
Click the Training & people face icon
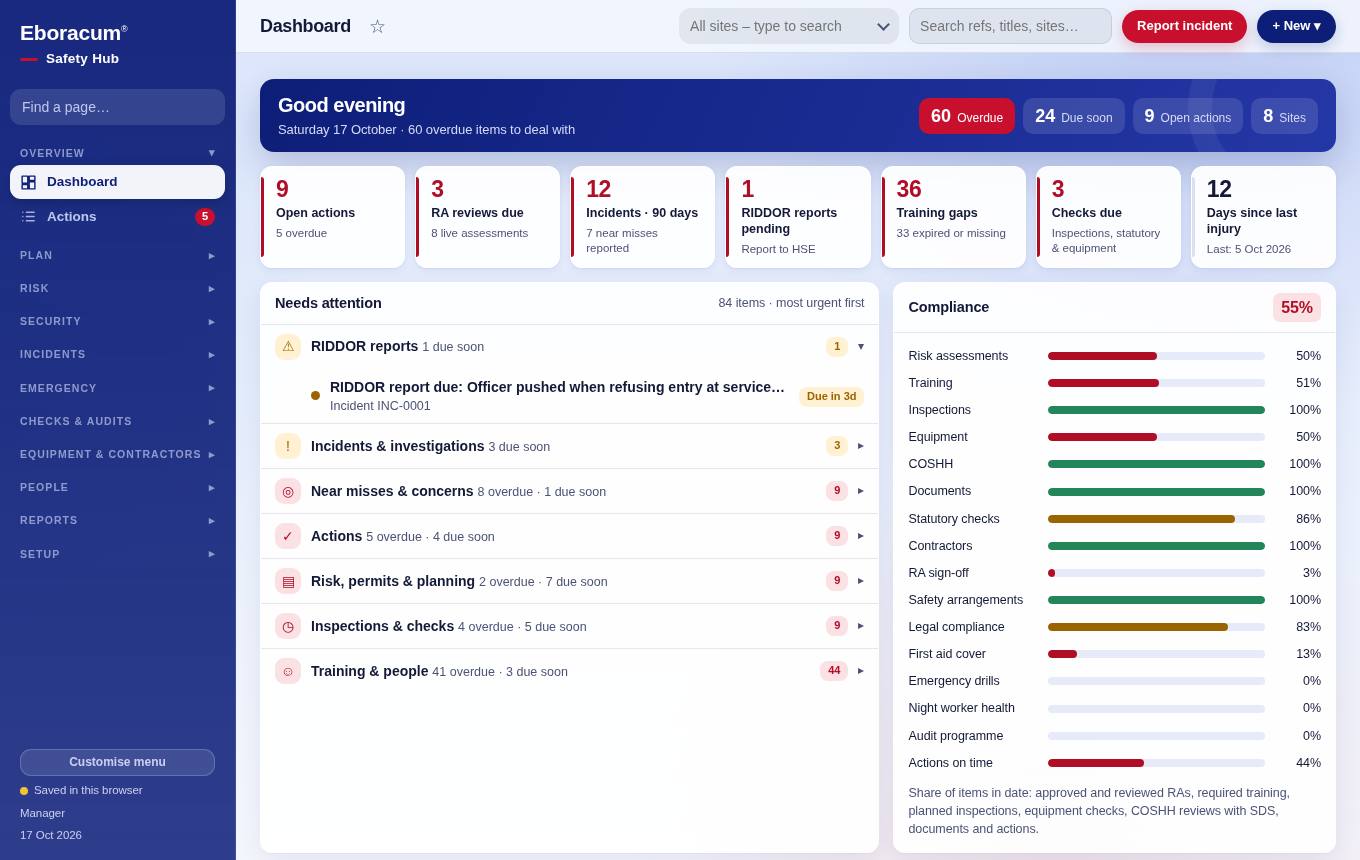click(288, 671)
